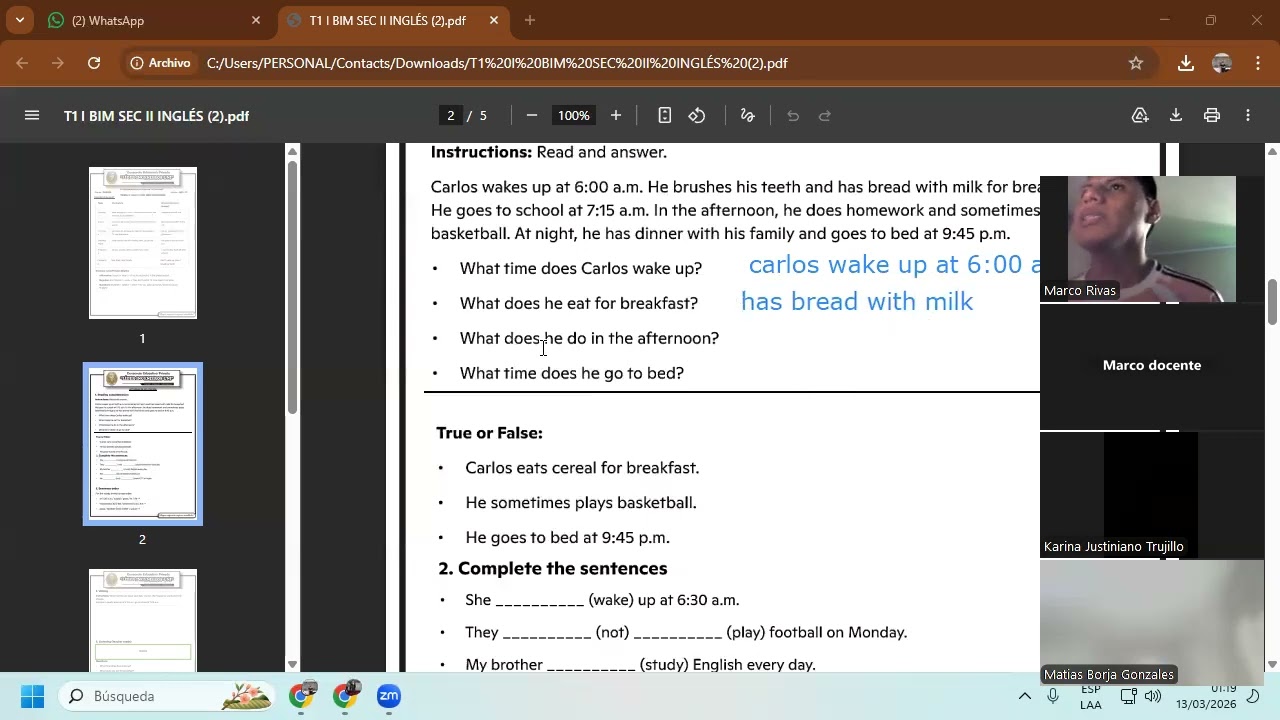Open ESP LAA language selector

coord(1091,696)
